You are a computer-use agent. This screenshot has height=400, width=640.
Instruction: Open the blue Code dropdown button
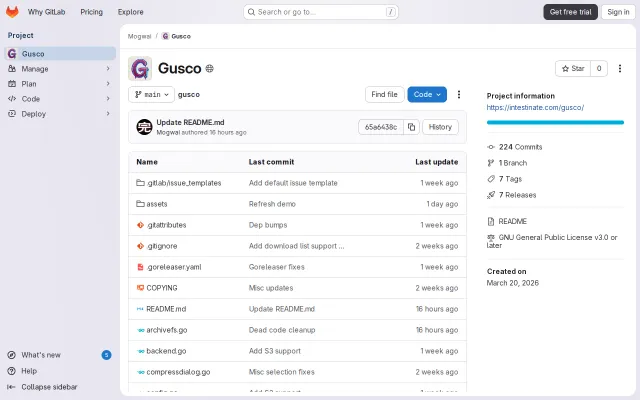pos(427,94)
